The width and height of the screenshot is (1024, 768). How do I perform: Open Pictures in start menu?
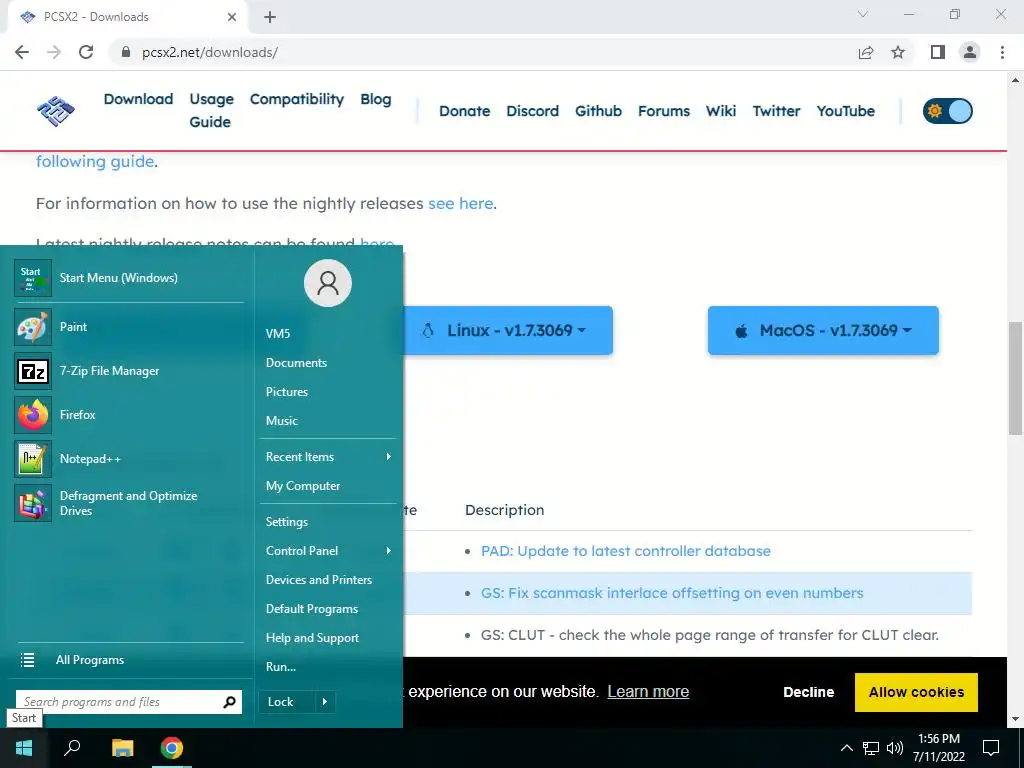(x=287, y=392)
